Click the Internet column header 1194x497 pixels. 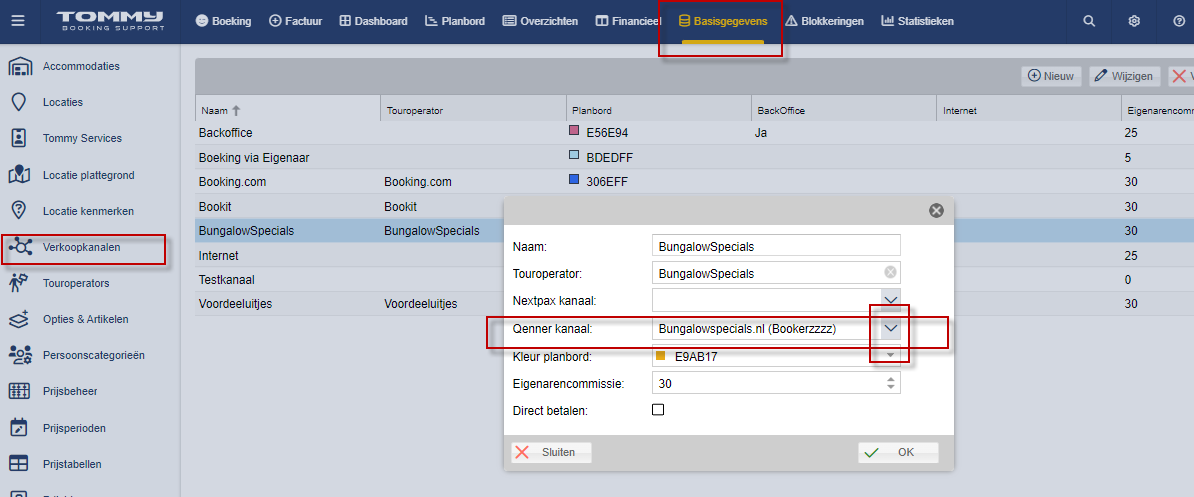point(1029,110)
